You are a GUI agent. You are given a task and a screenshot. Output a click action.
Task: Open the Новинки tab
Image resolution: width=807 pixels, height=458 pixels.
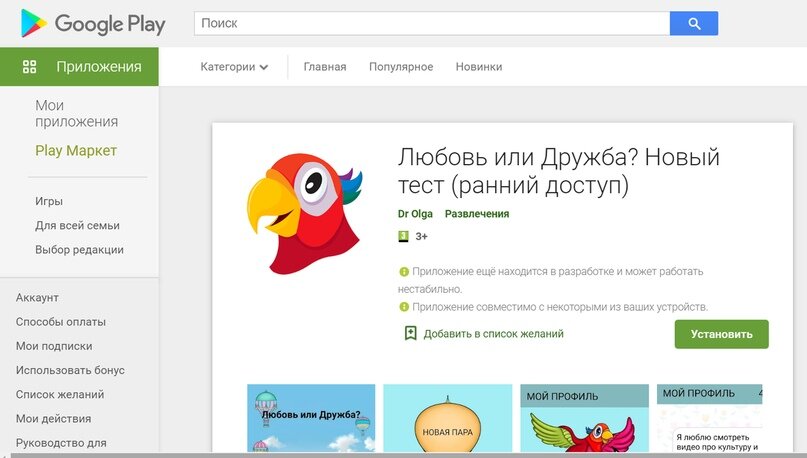point(479,67)
